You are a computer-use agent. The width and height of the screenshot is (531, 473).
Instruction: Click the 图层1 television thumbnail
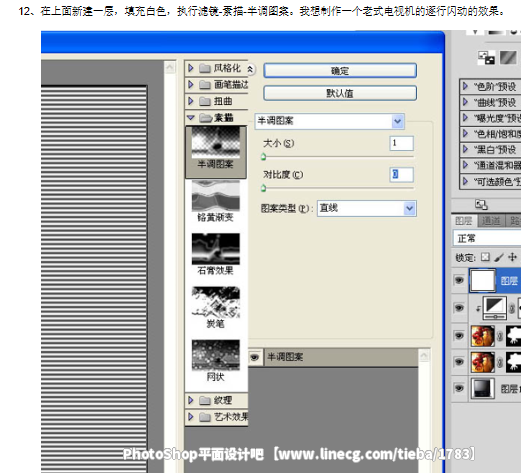click(483, 388)
